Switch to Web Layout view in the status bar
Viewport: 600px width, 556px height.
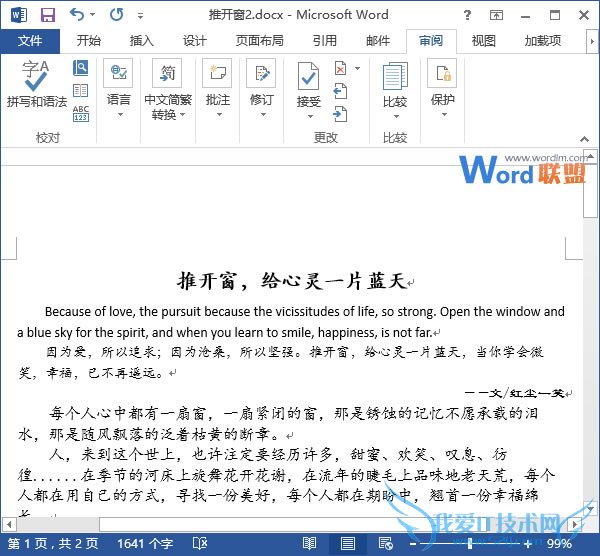coord(385,543)
